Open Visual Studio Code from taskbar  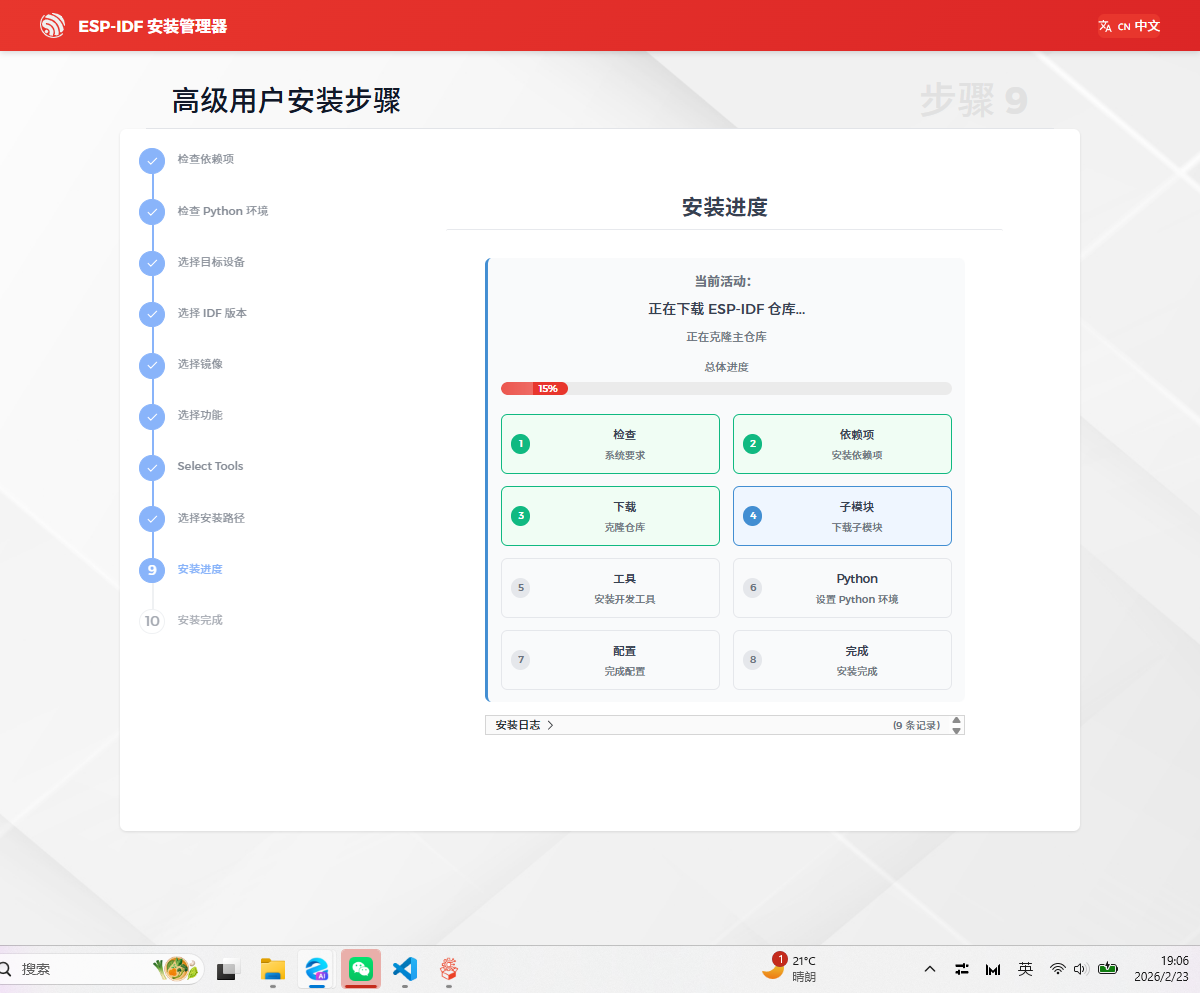click(x=405, y=969)
